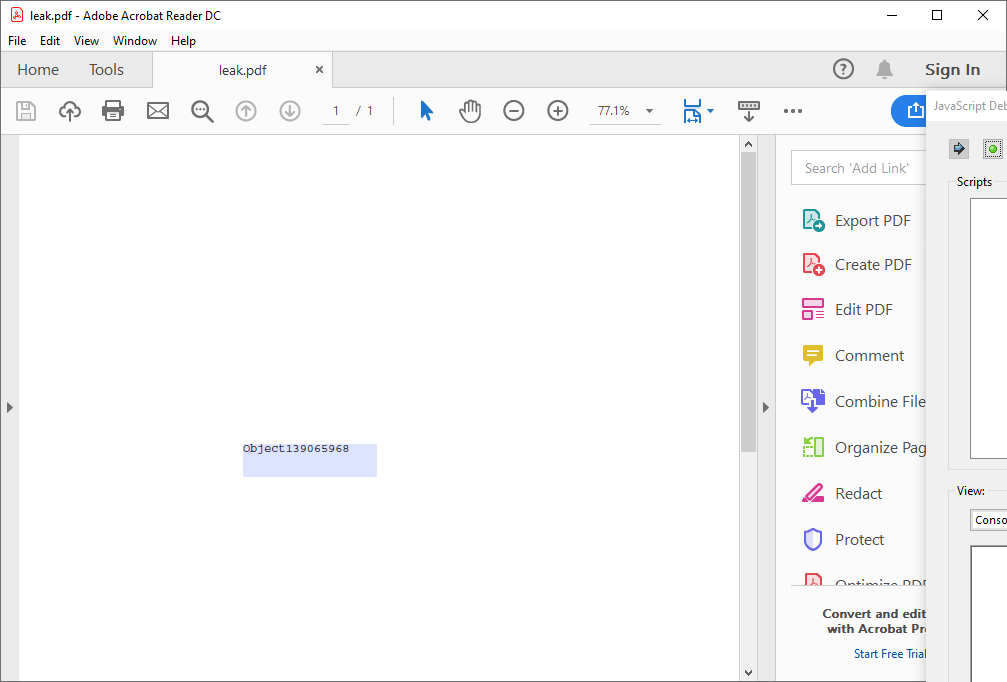The width and height of the screenshot is (1007, 682).
Task: Click the Sign In button
Action: coord(952,69)
